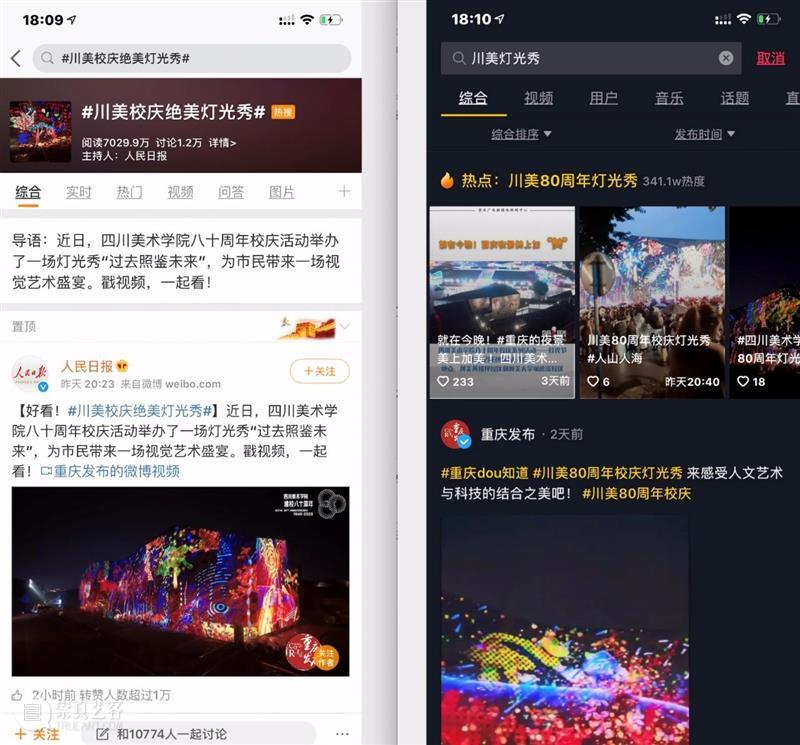This screenshot has height=745, width=800.
Task: Tap the plus icon to add tabs
Action: 344,191
